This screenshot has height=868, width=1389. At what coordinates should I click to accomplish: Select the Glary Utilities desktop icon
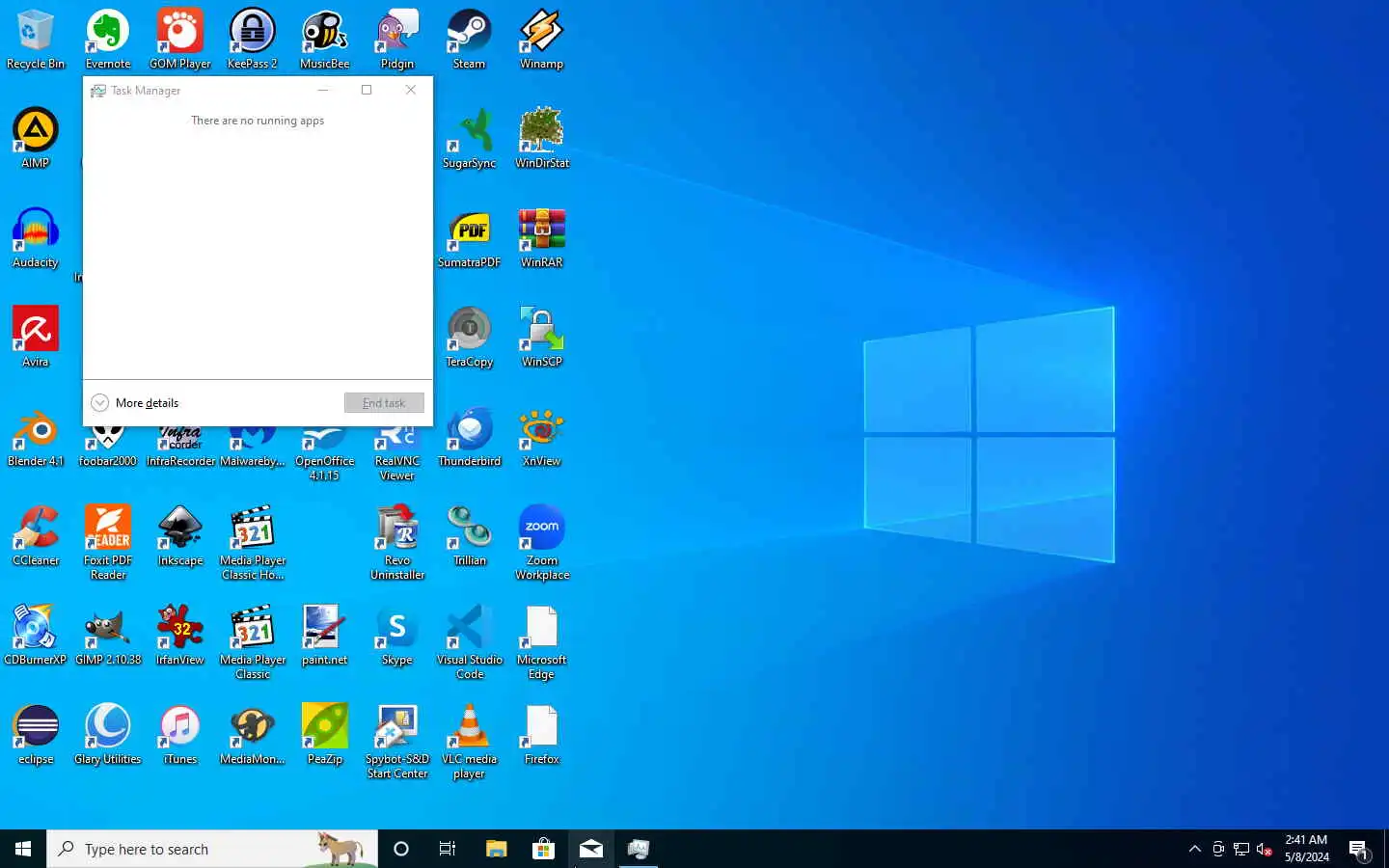108,734
